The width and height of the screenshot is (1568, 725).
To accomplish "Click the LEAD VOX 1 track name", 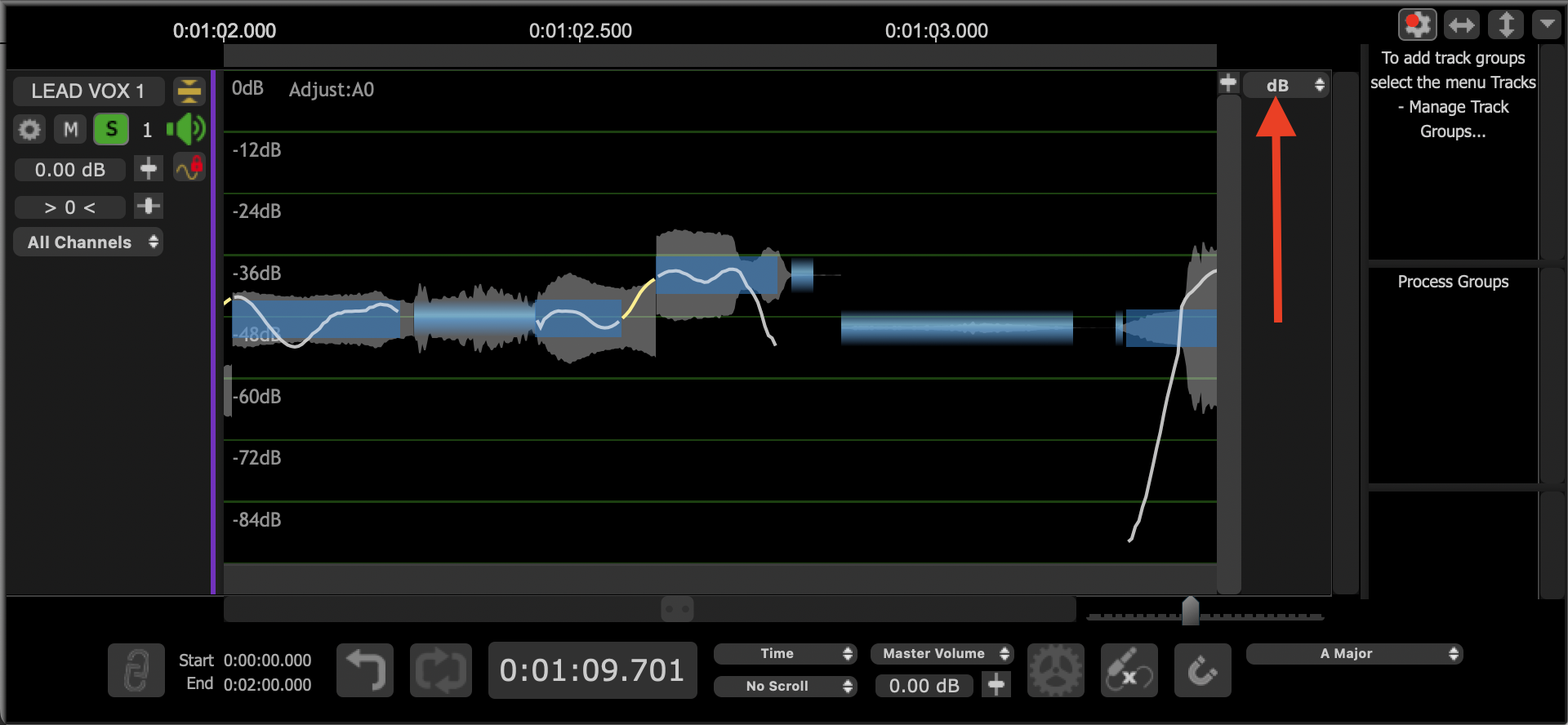I will pos(88,91).
